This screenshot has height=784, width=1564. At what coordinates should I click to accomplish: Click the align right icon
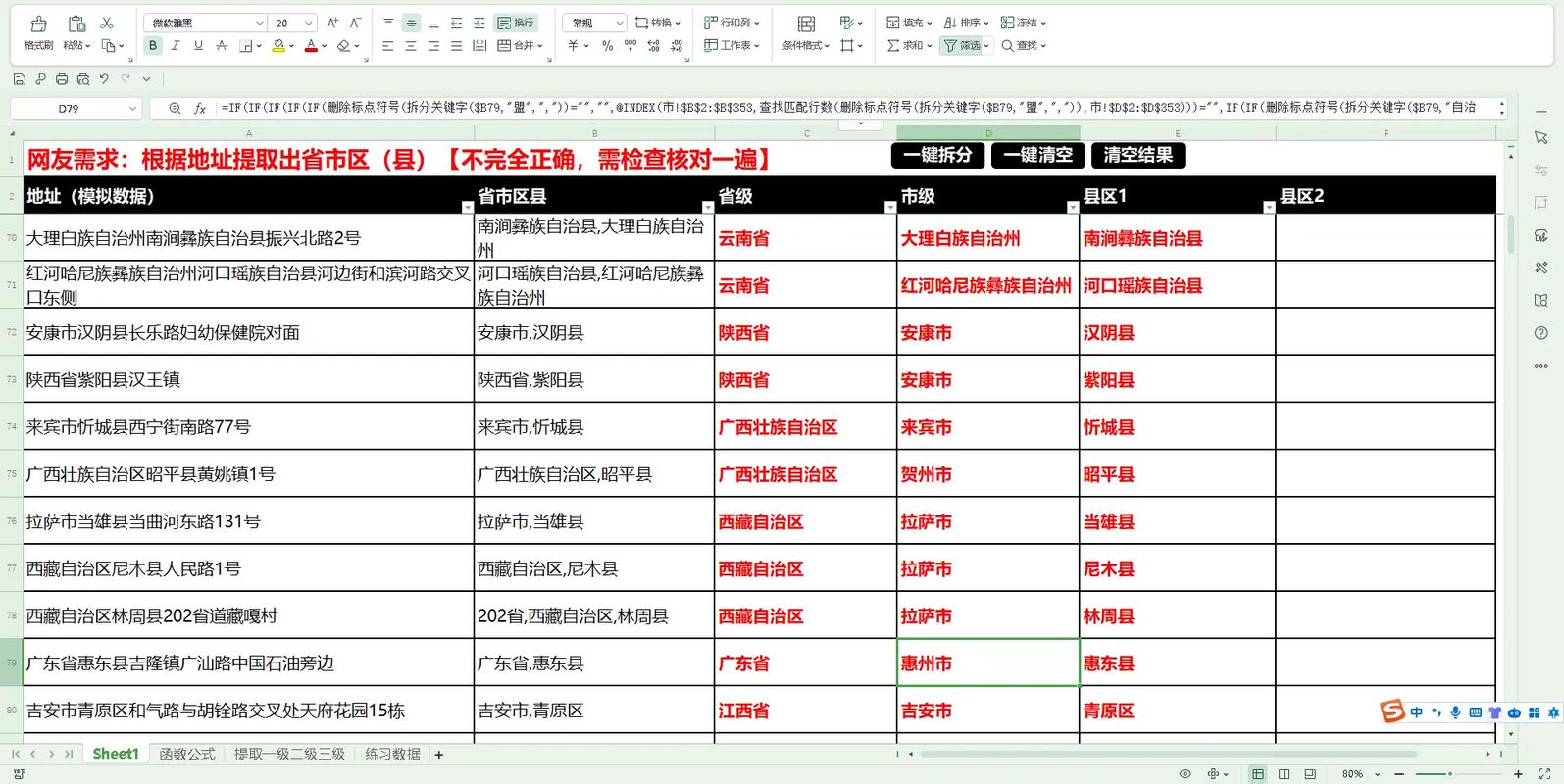[433, 45]
